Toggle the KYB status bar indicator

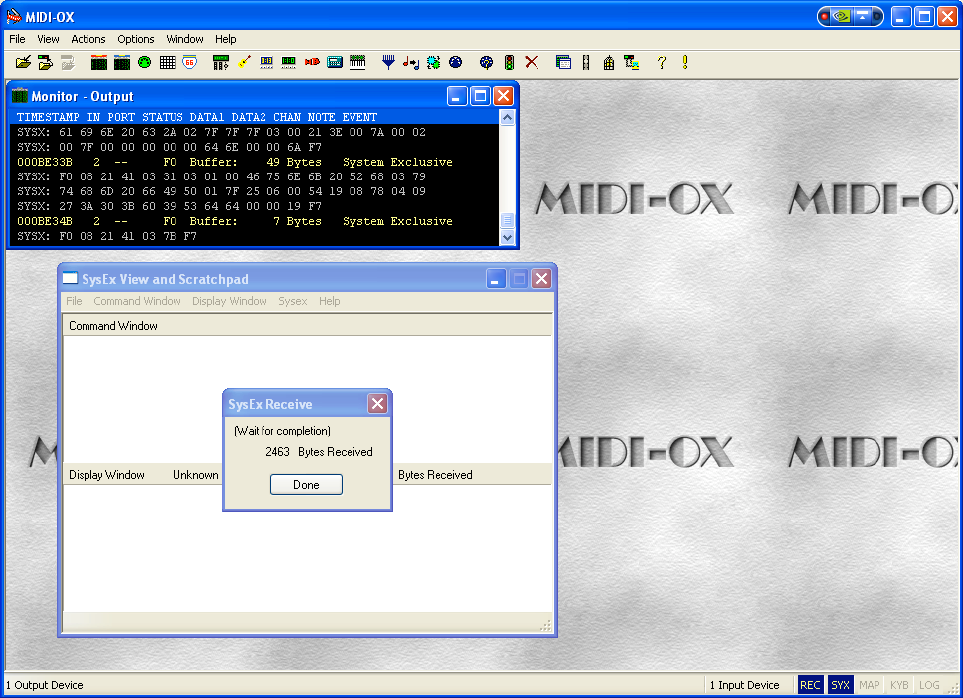899,685
